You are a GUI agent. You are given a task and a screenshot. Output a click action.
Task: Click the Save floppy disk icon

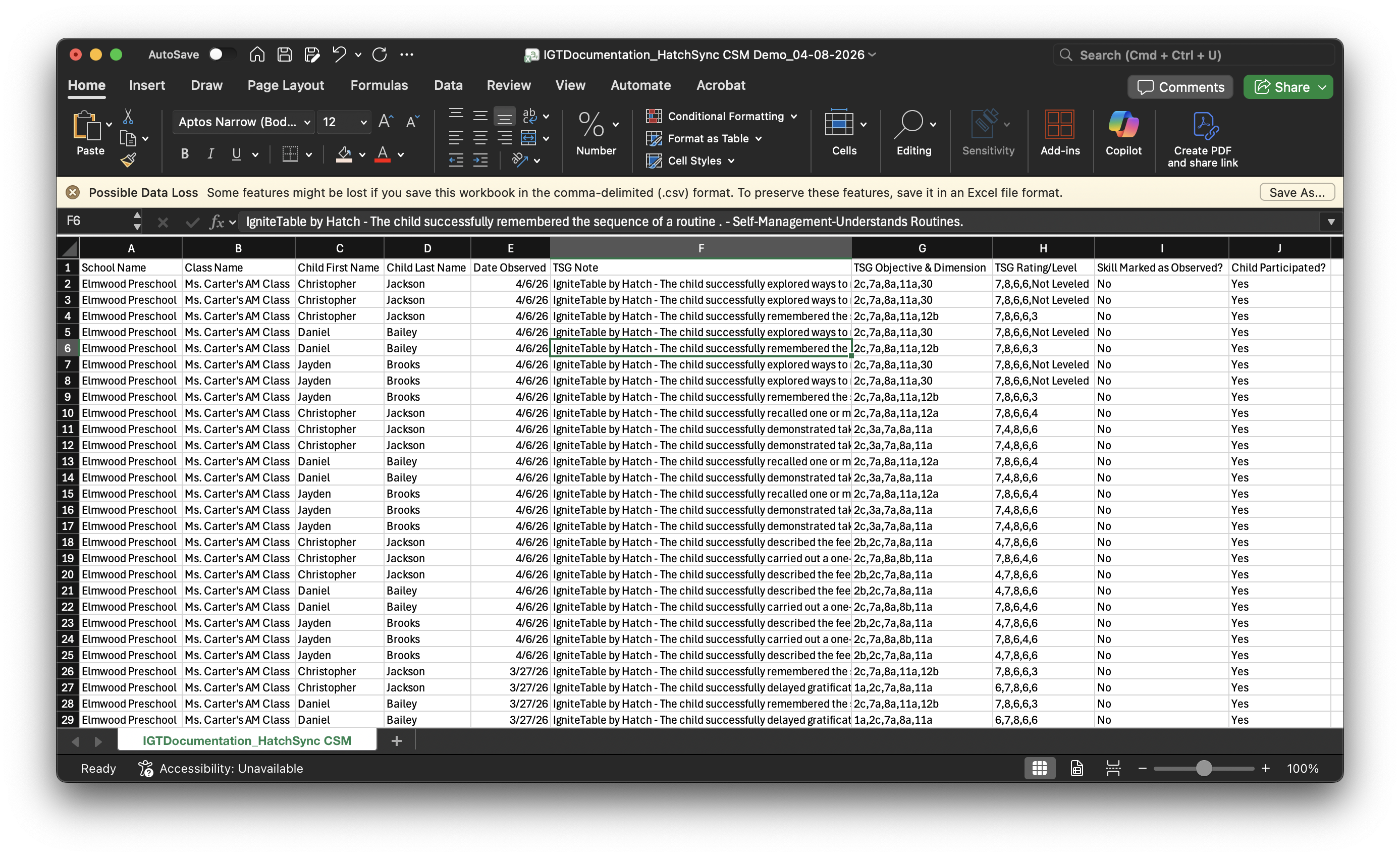click(x=284, y=55)
